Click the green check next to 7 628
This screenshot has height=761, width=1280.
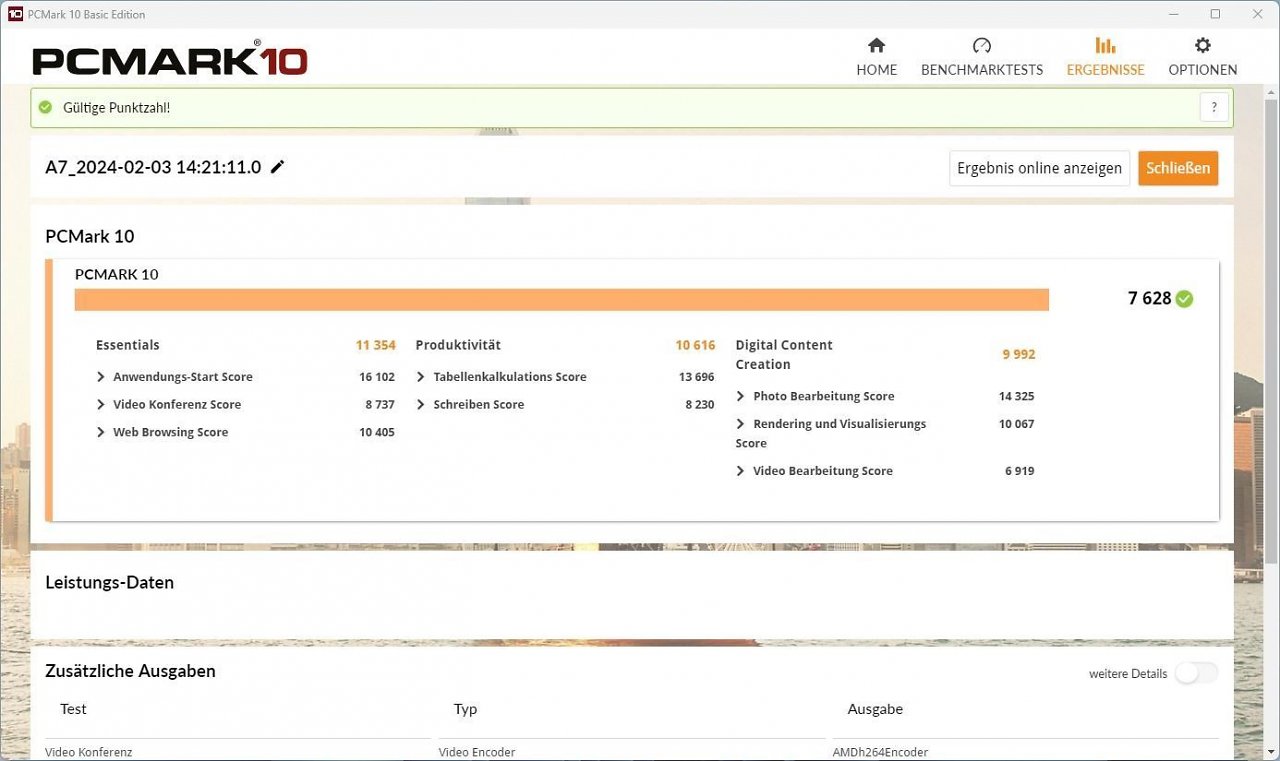(1184, 298)
